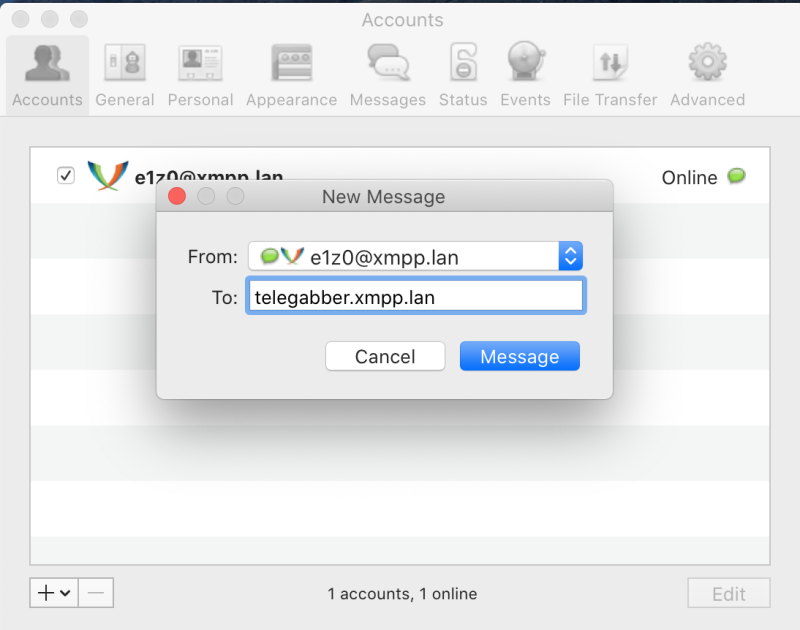Click the Online status text
This screenshot has height=630, width=800.
[689, 178]
